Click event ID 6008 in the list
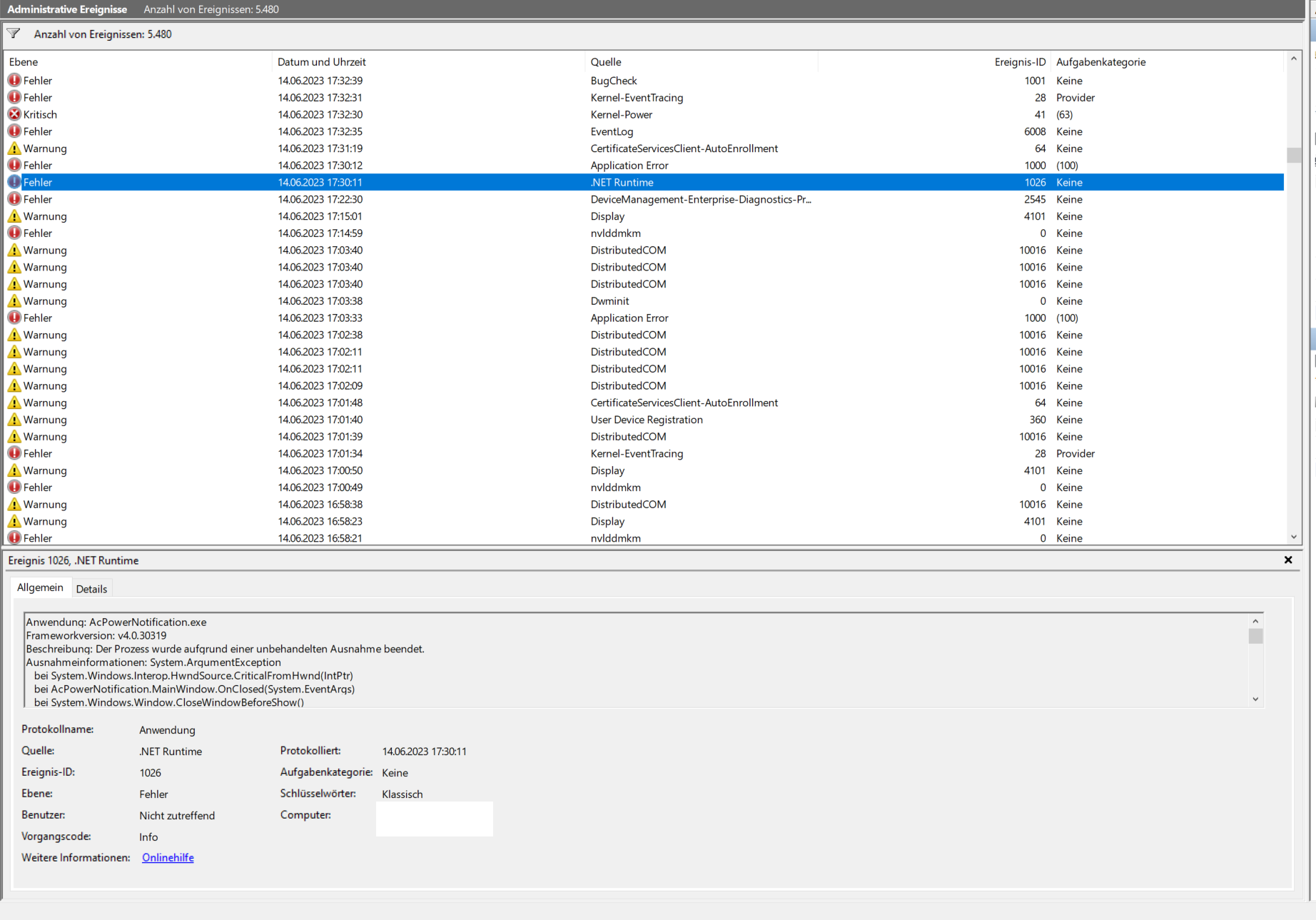 pos(1035,131)
